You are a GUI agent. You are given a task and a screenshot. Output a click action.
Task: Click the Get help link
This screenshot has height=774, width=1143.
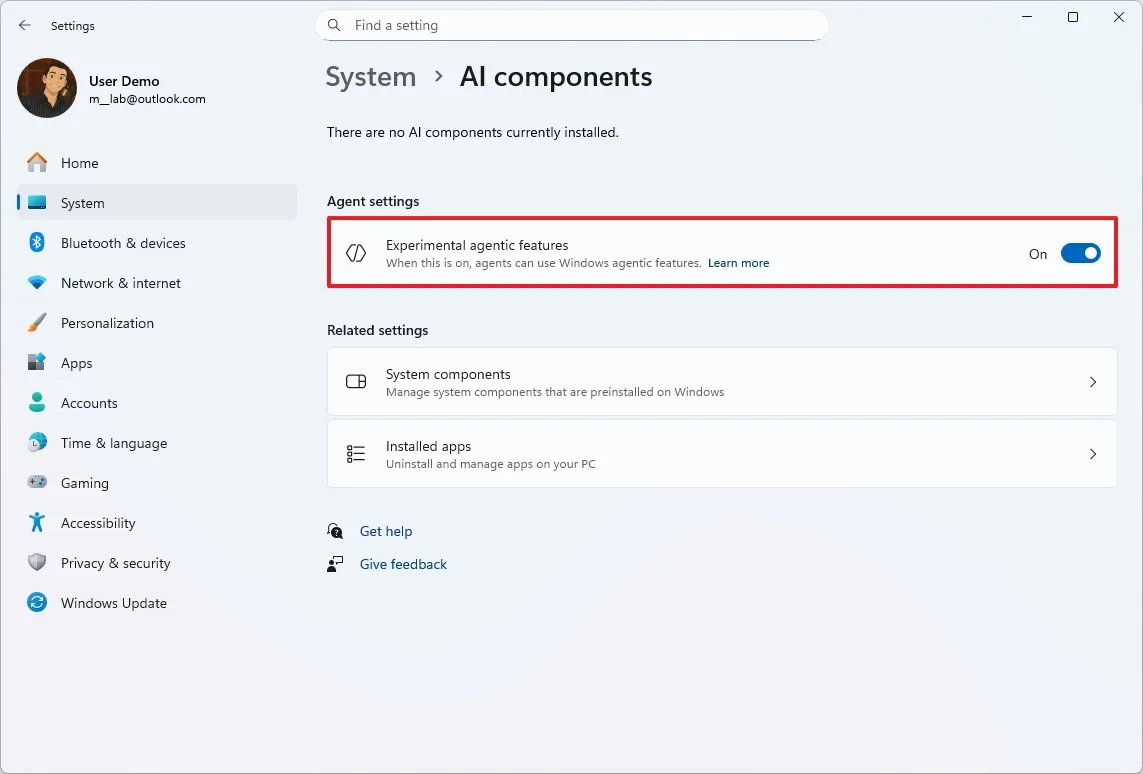tap(386, 531)
